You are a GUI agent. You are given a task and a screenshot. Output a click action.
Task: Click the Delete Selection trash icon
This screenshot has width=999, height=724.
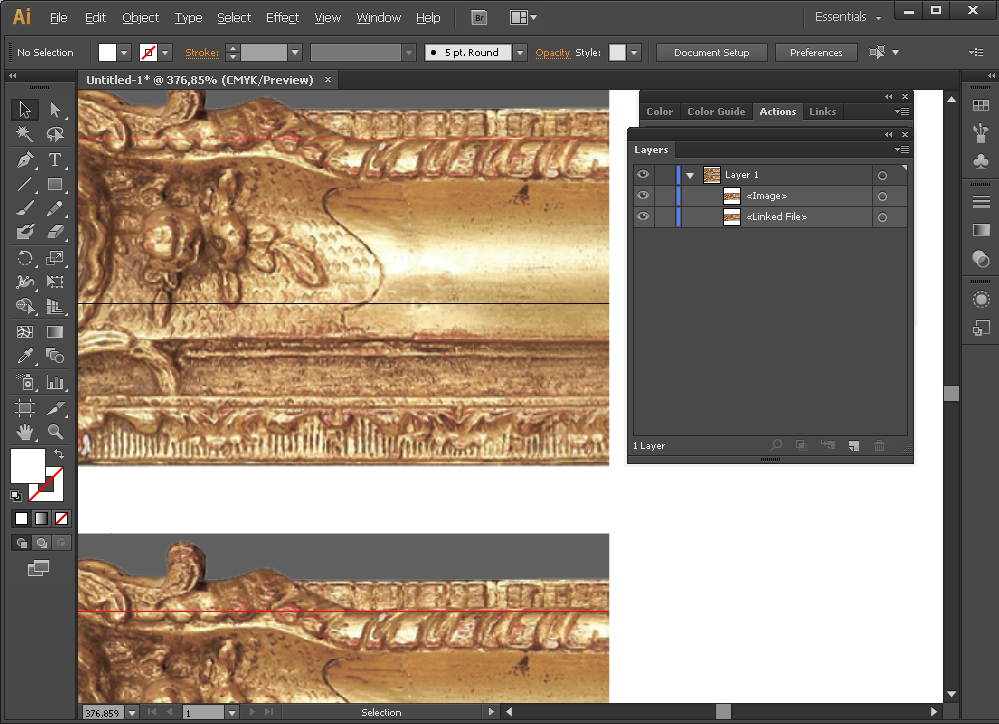coord(879,446)
